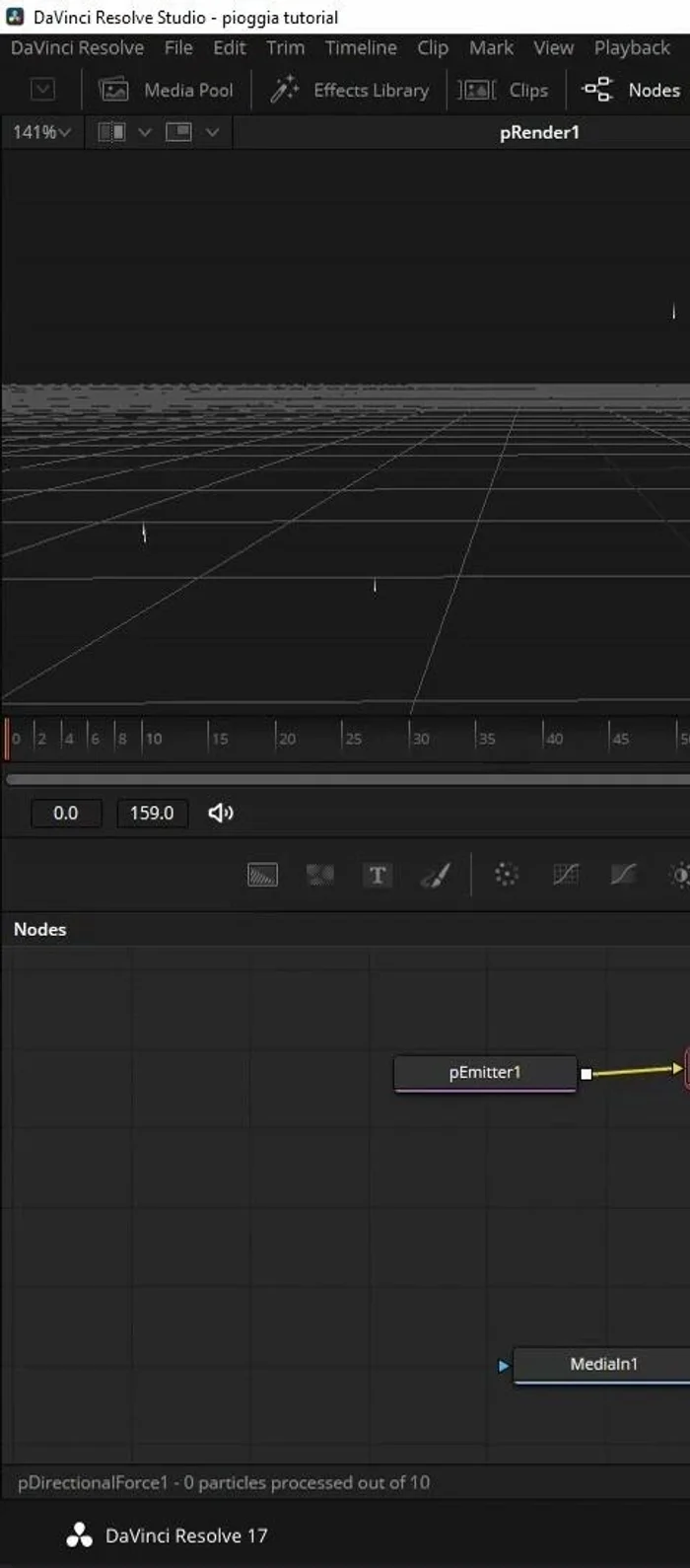Toggle the single viewer layout icon

(178, 132)
